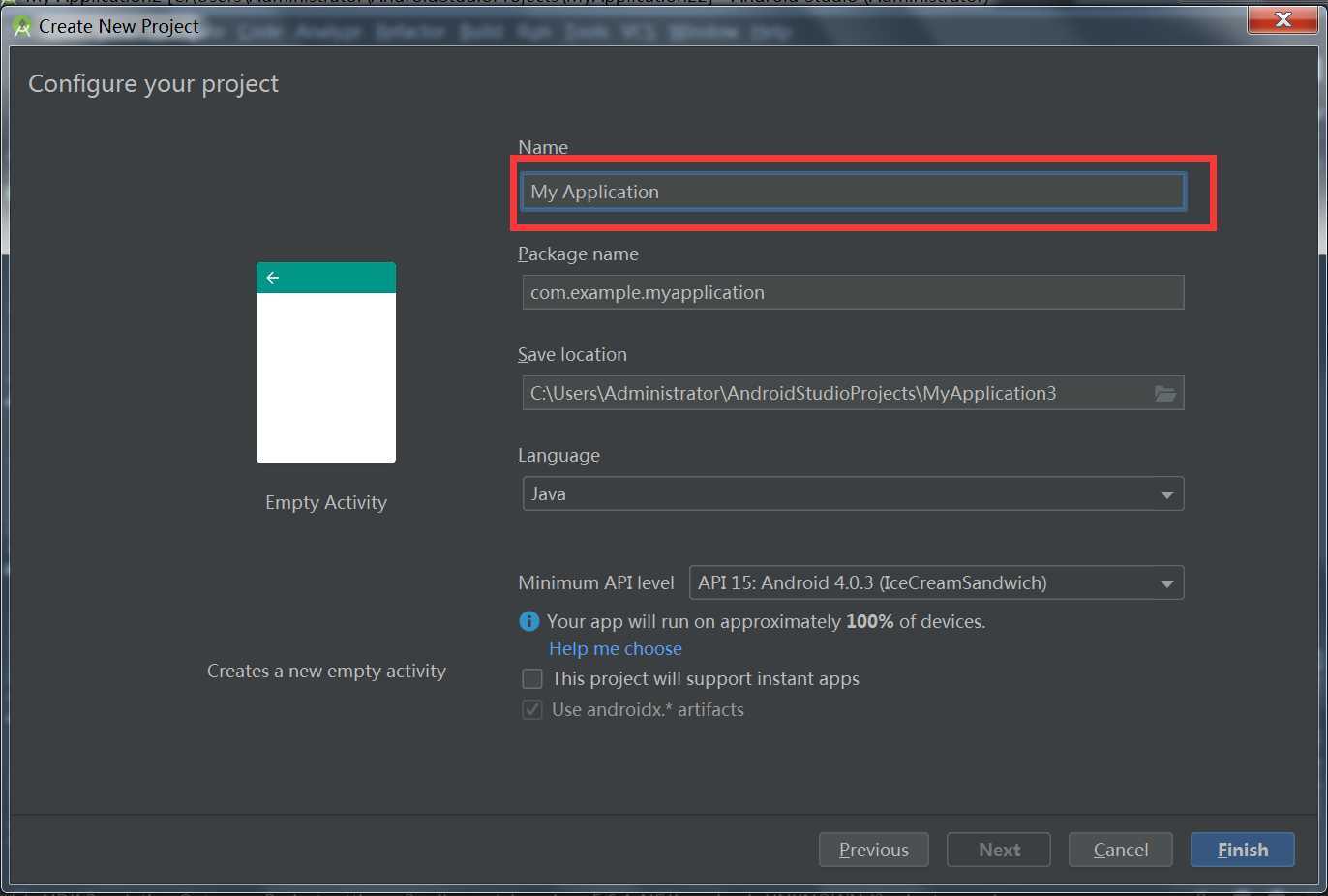
Task: Close the Create New Project dialog
Action: tap(1283, 19)
